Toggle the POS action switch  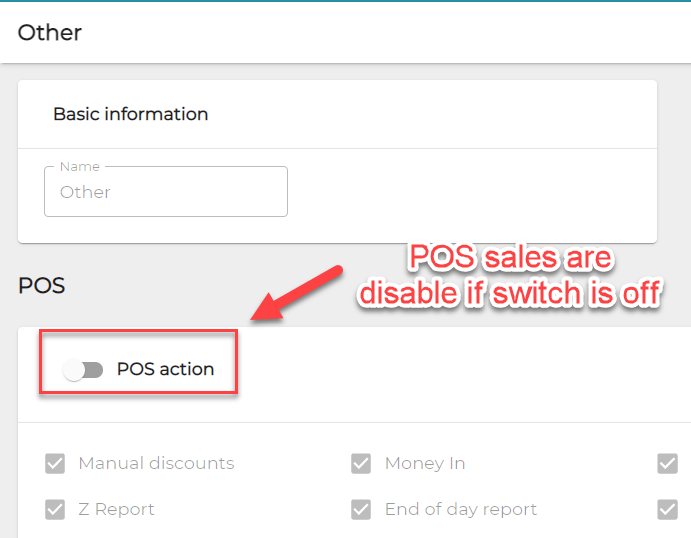(83, 370)
